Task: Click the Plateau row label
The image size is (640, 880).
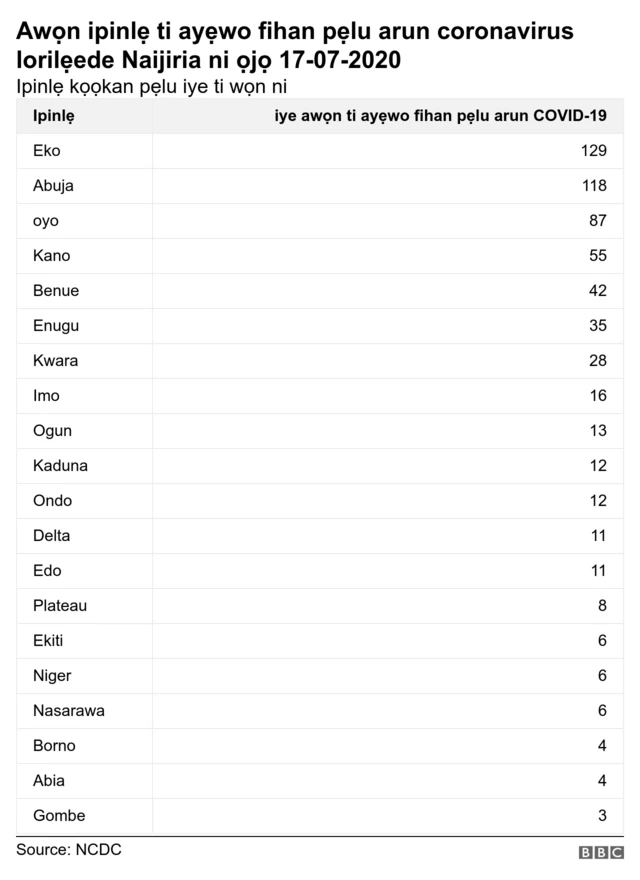Action: [x=60, y=606]
